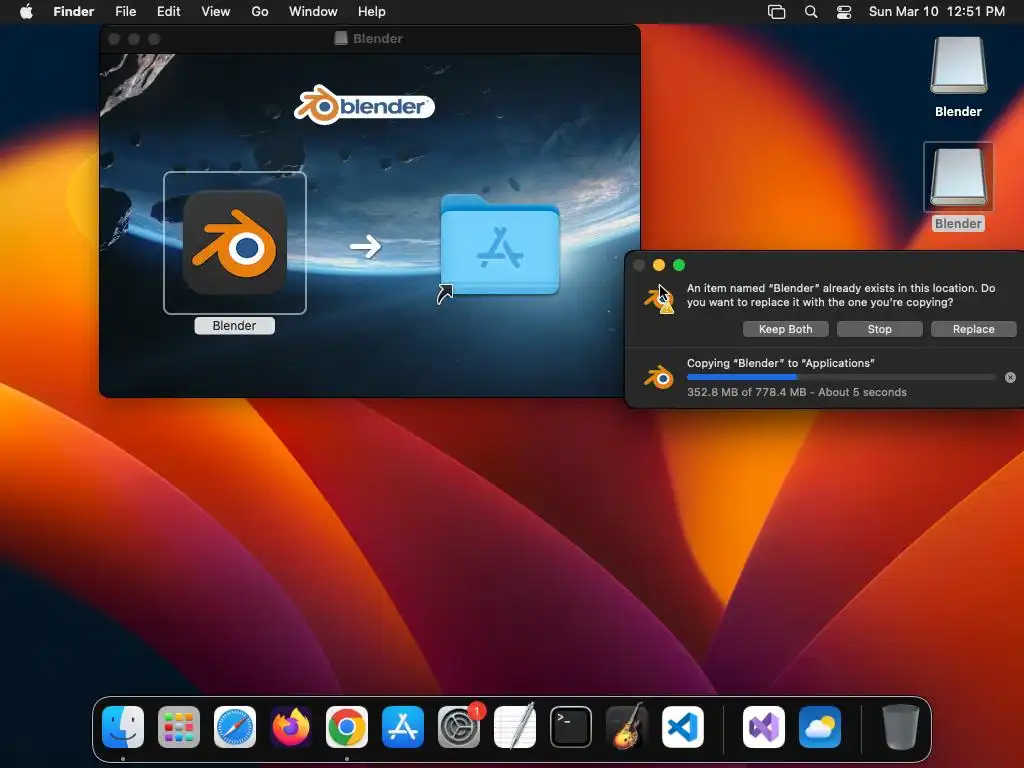
Task: Open purple Visual Studio from the Dock
Action: click(x=763, y=727)
